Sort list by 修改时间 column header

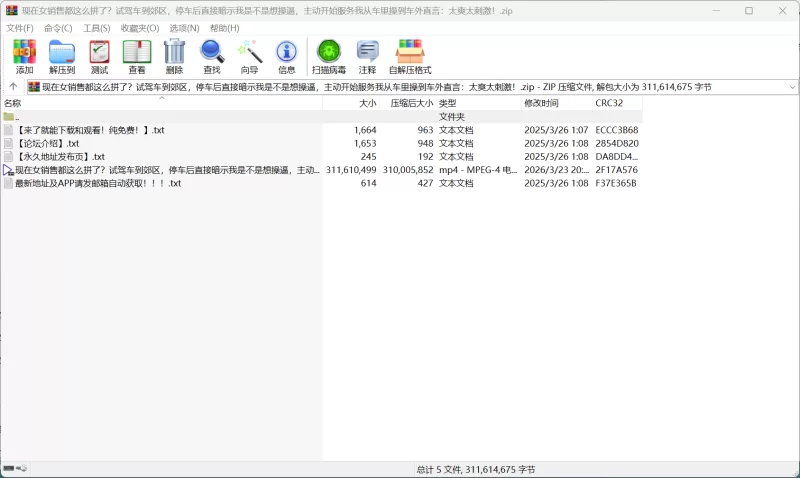coord(541,103)
